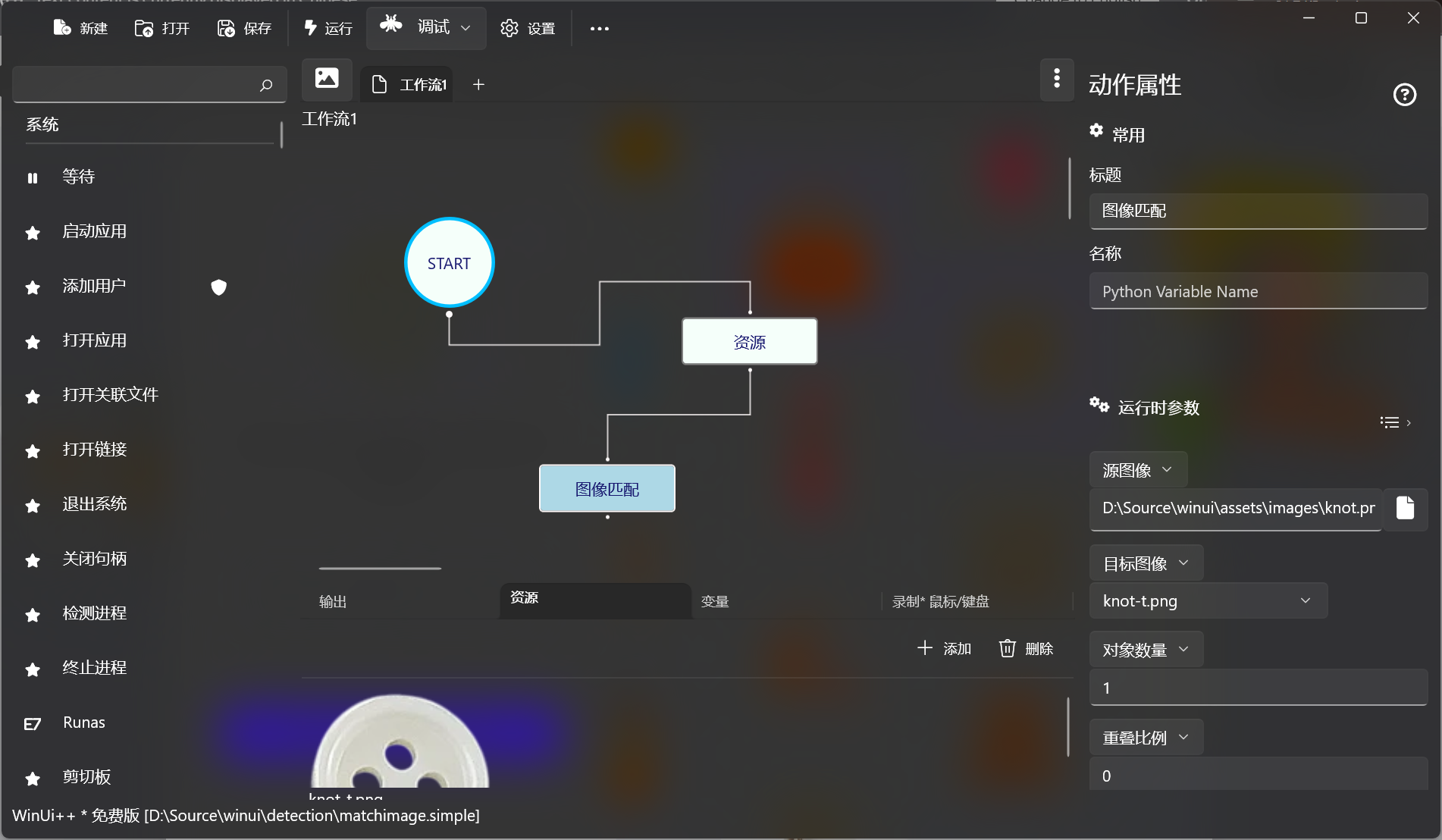1442x840 pixels.
Task: Click the Python Variable Name input field
Action: pyautogui.click(x=1258, y=292)
